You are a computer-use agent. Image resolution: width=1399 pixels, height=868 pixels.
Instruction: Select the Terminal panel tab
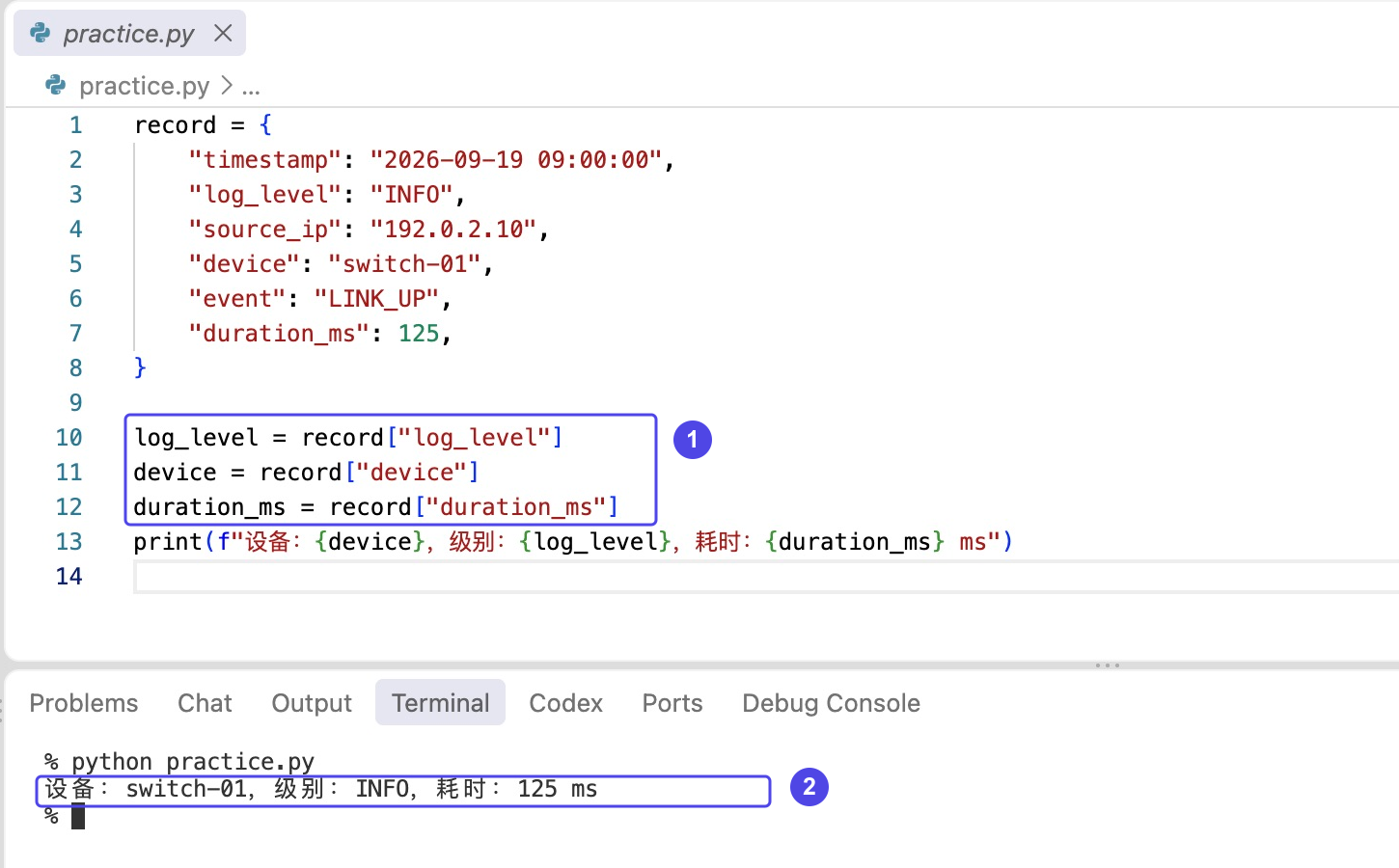click(440, 703)
